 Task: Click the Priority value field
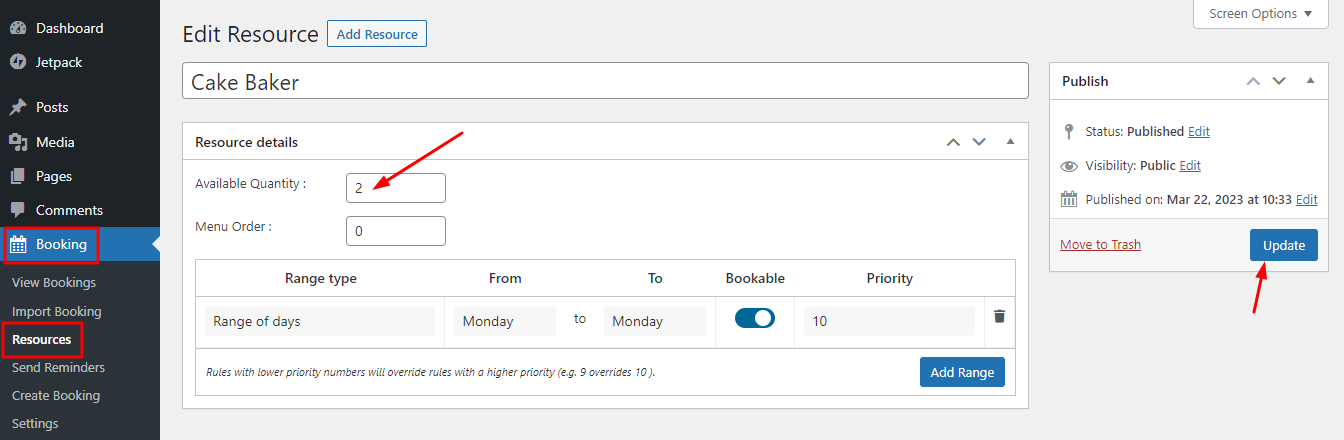pyautogui.click(x=889, y=321)
